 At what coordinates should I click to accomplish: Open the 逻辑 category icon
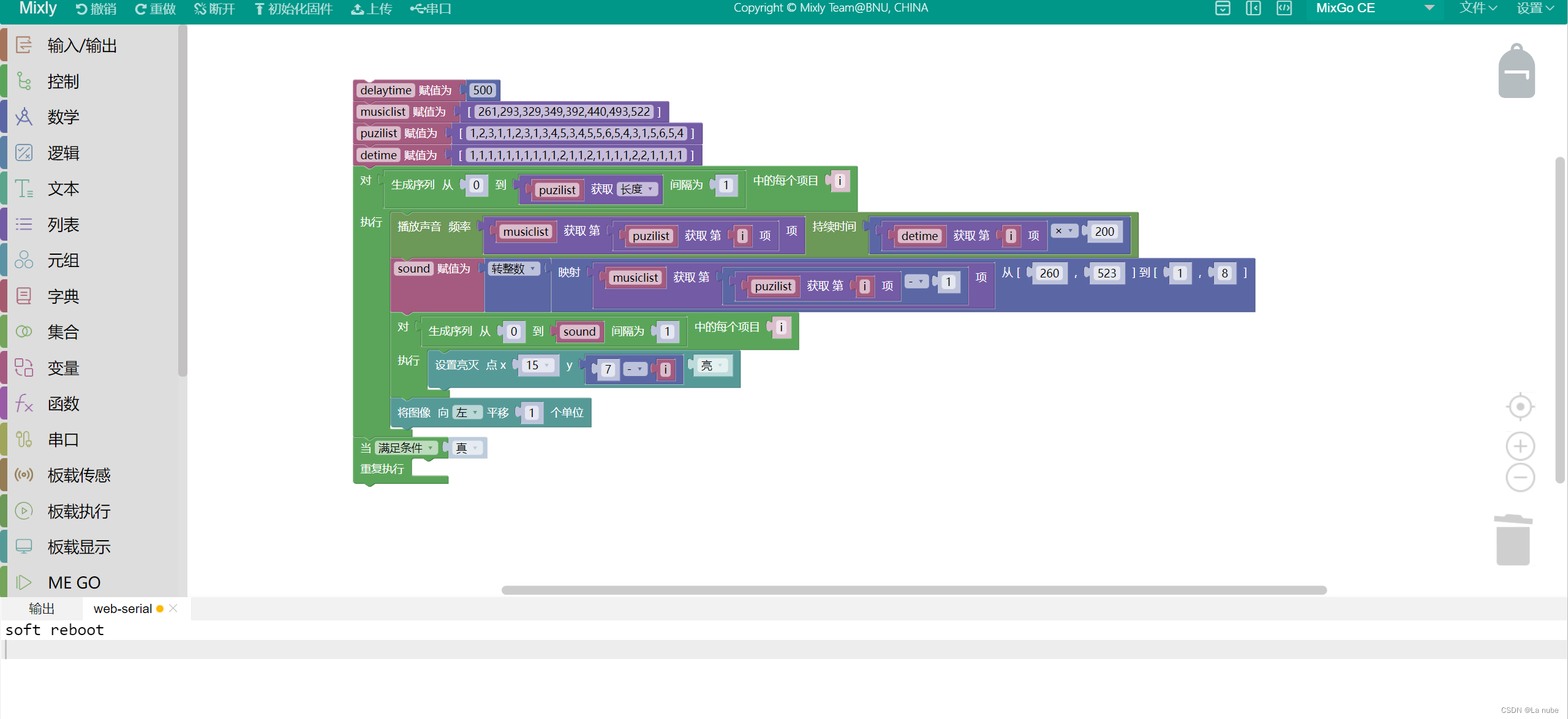pos(23,152)
